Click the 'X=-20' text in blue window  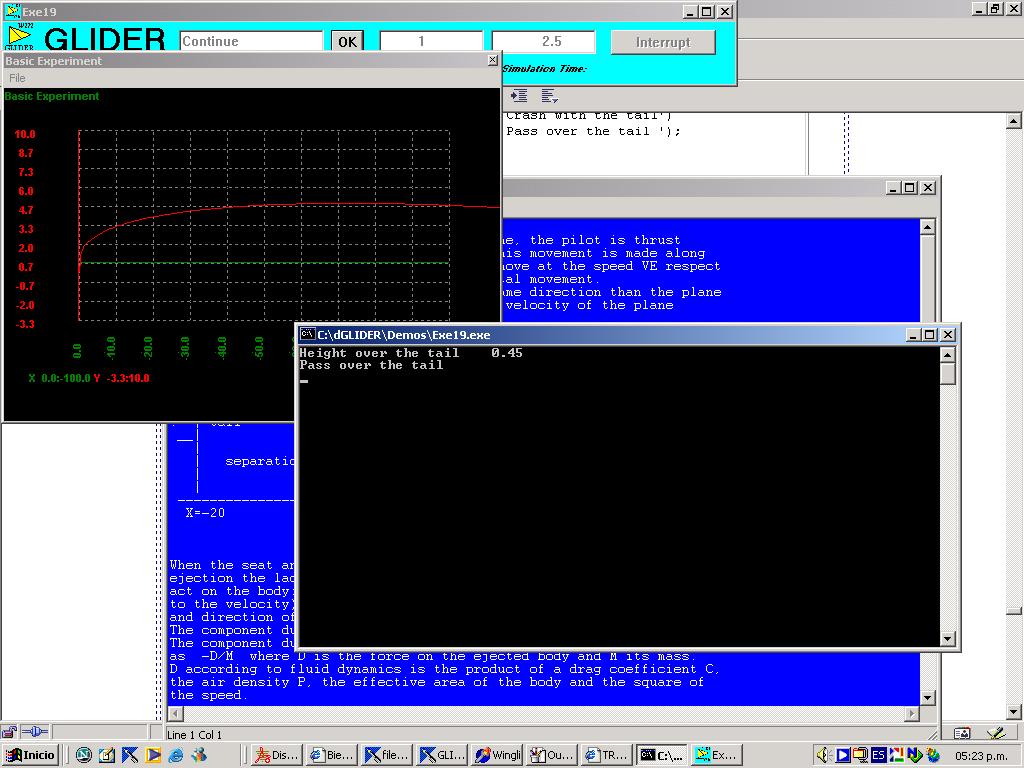[x=205, y=513]
